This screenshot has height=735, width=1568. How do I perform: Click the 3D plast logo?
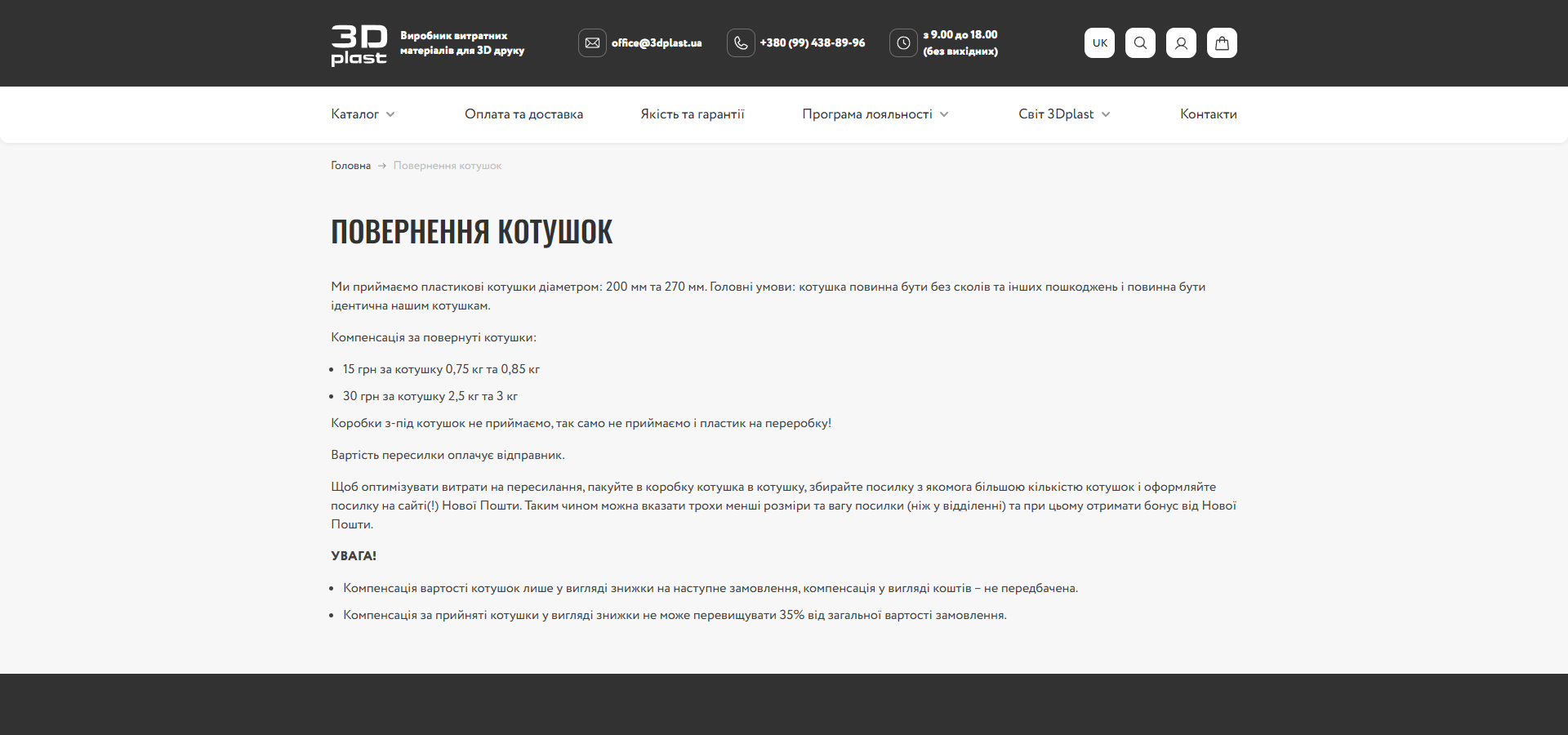pos(359,45)
